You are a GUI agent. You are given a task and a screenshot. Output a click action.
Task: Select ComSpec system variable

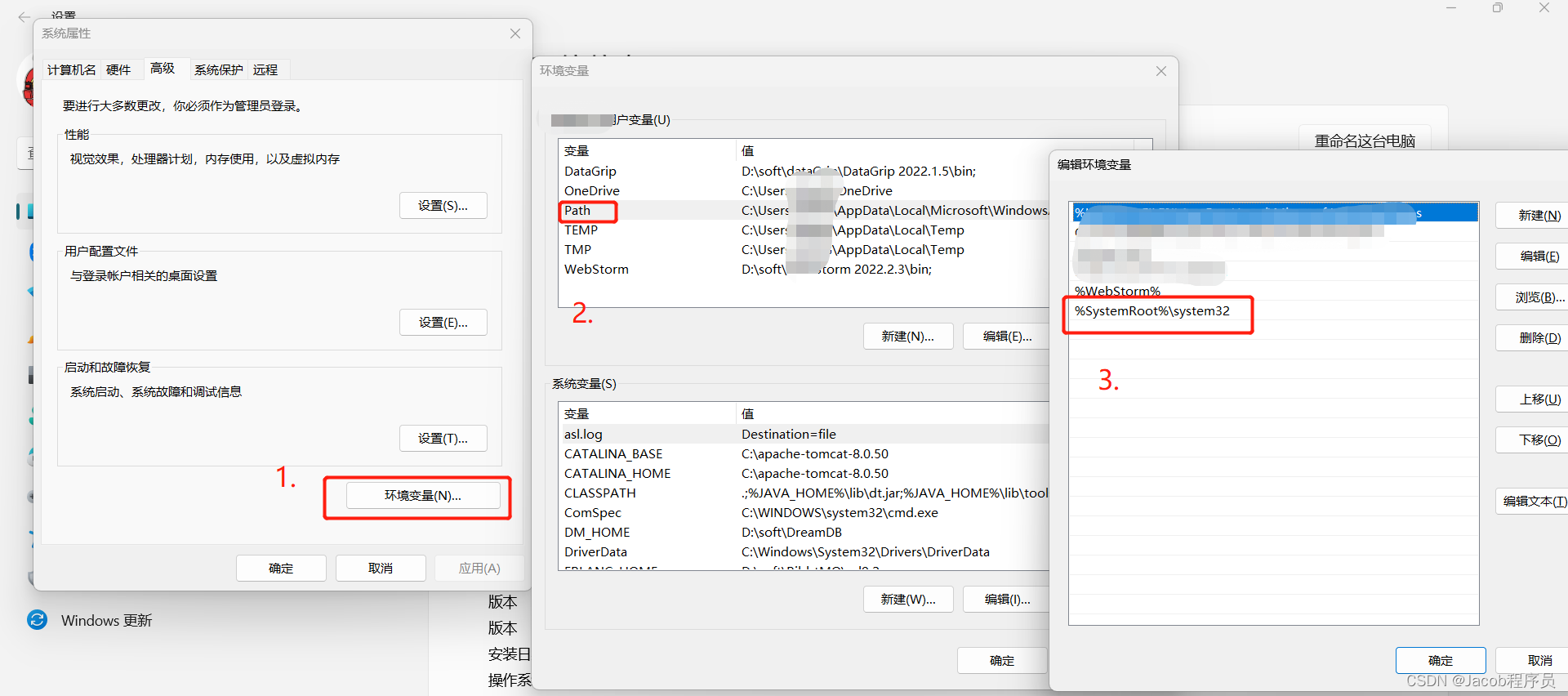click(x=804, y=513)
